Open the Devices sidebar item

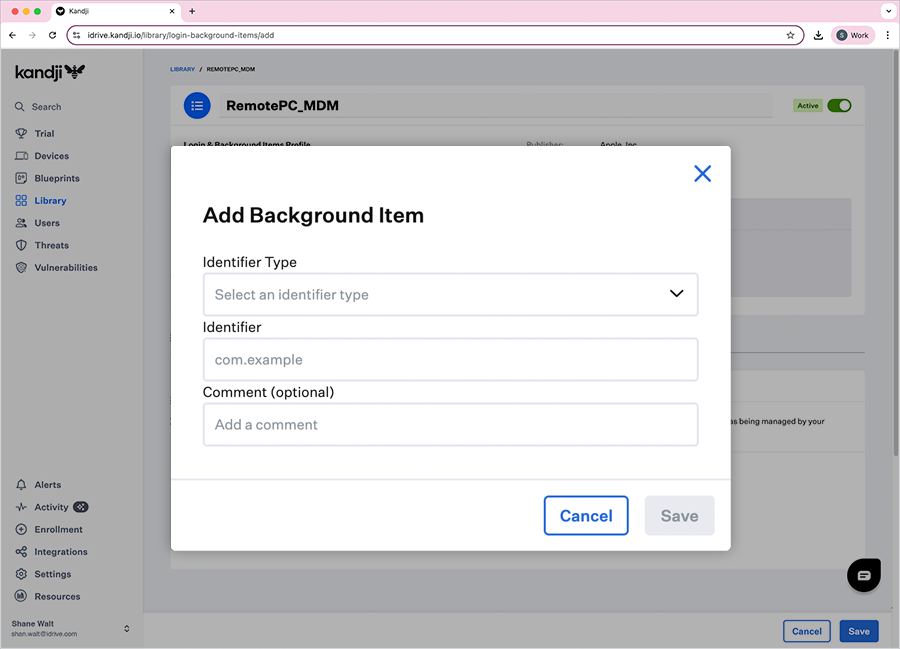(x=51, y=156)
